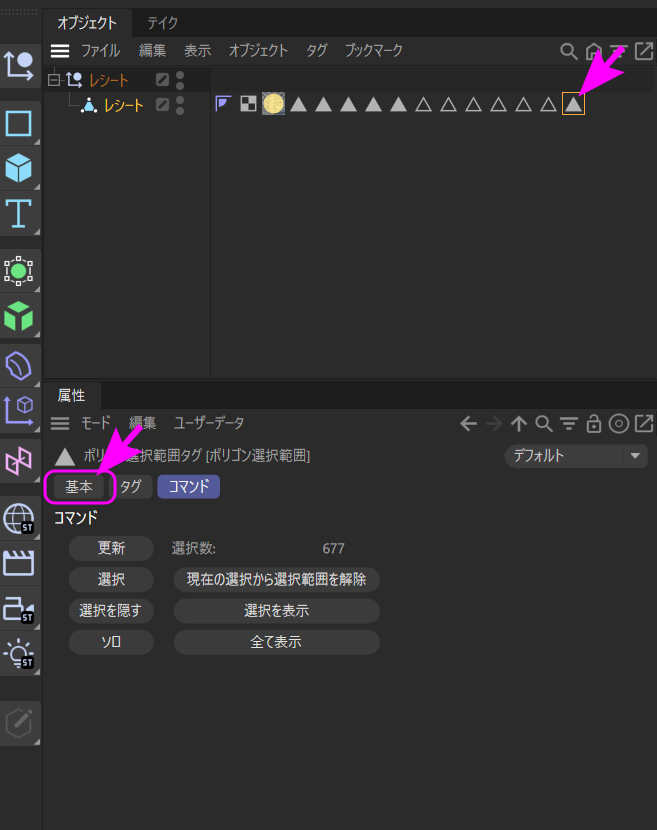Click the Light tool icon
The width and height of the screenshot is (657, 830).
tap(19, 655)
